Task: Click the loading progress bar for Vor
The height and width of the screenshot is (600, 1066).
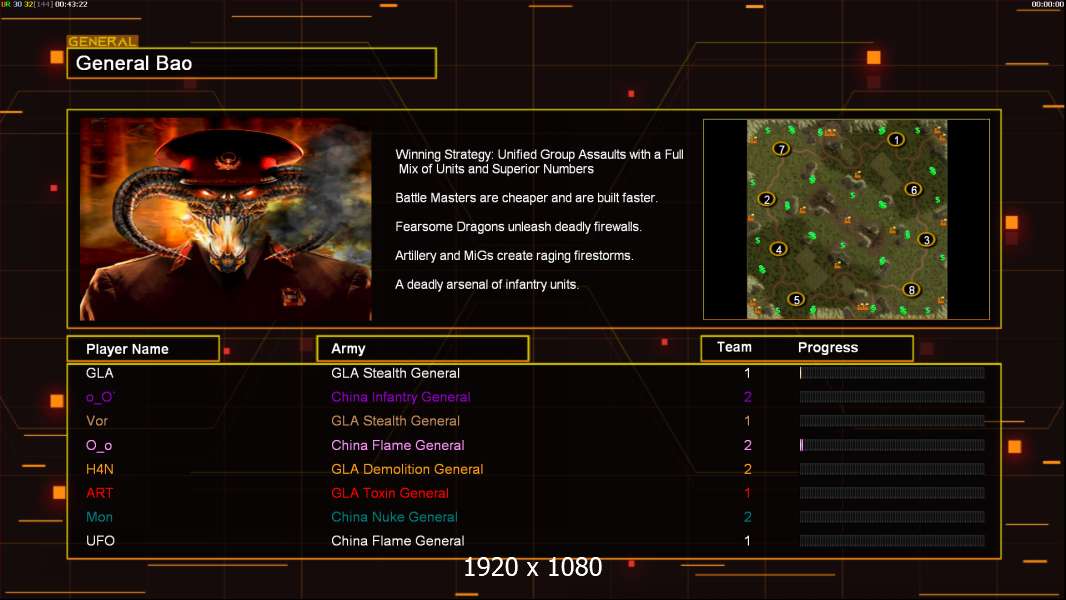Action: click(892, 421)
